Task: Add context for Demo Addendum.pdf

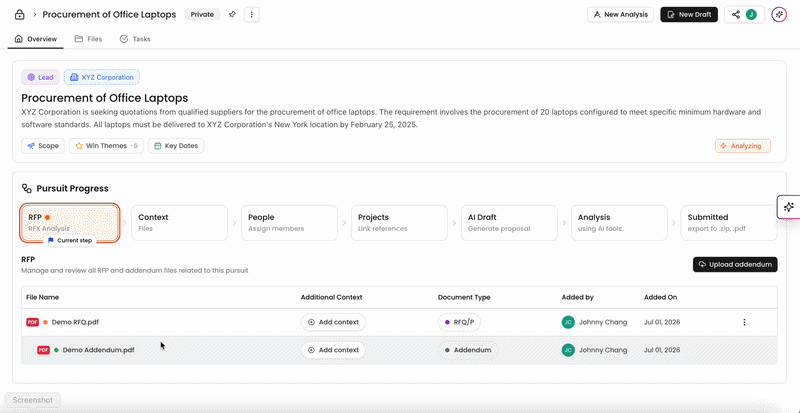Action: coord(333,350)
